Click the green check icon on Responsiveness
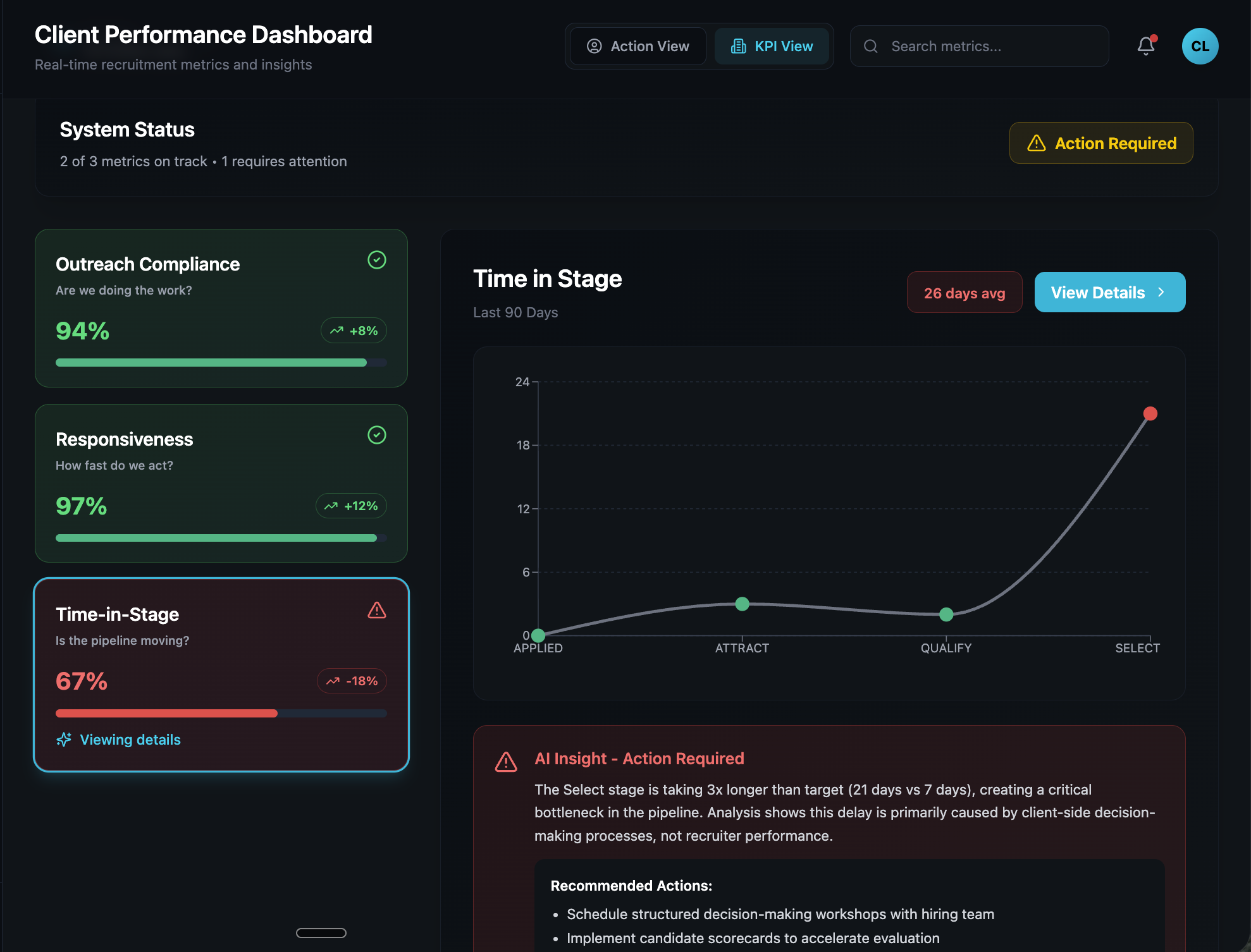The height and width of the screenshot is (952, 1251). 376,435
